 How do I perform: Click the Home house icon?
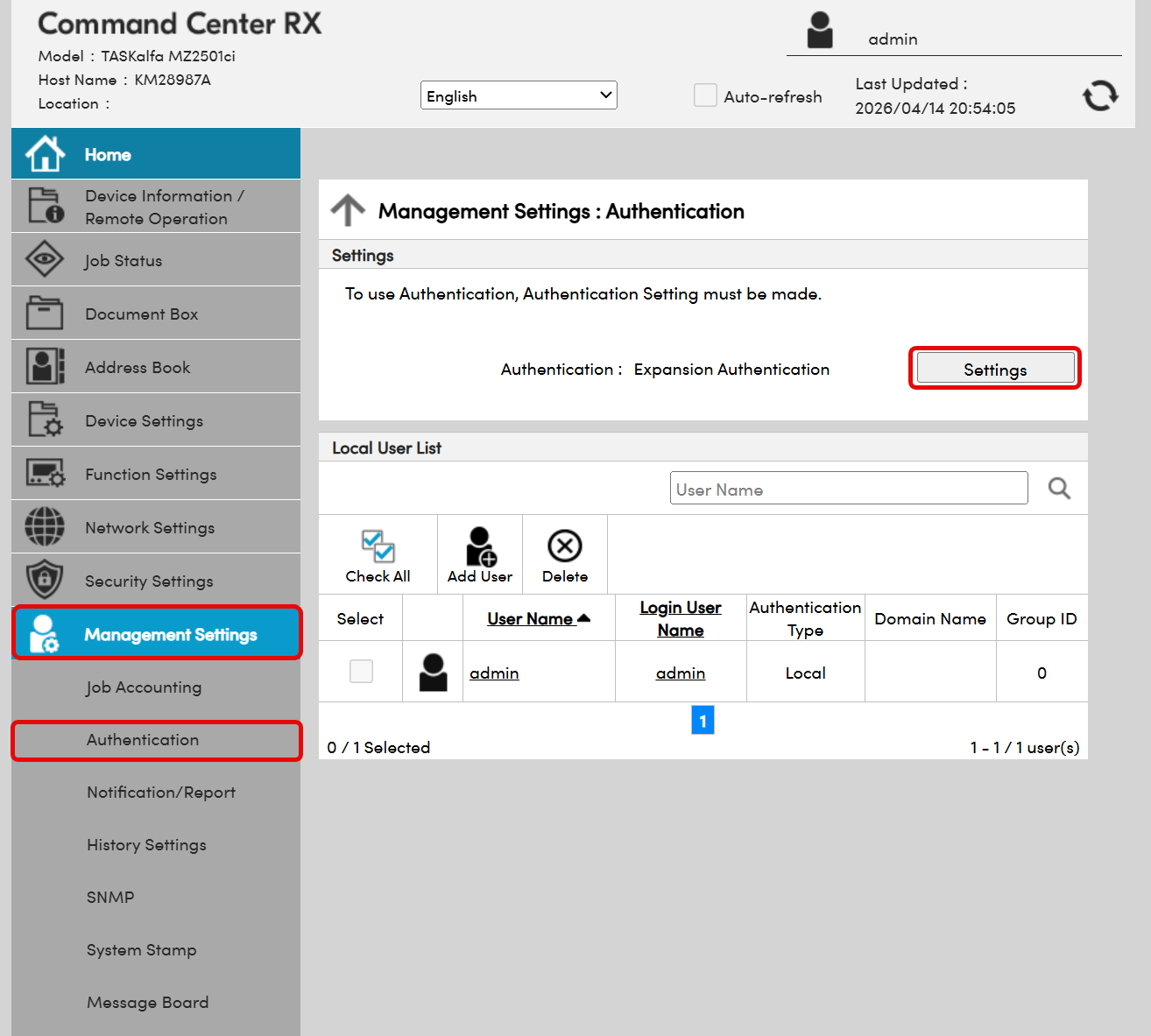[x=45, y=154]
